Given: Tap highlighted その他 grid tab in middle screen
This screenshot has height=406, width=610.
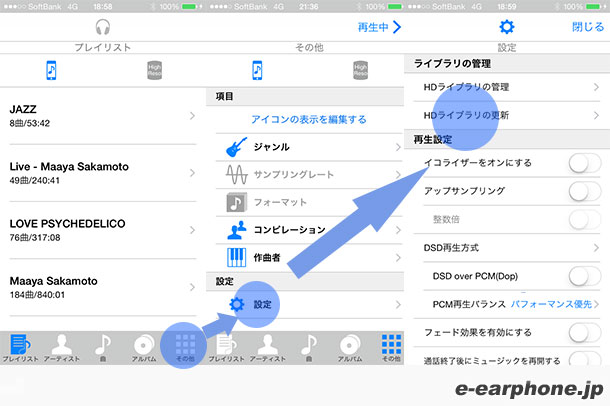Looking at the screenshot, I should point(391,348).
